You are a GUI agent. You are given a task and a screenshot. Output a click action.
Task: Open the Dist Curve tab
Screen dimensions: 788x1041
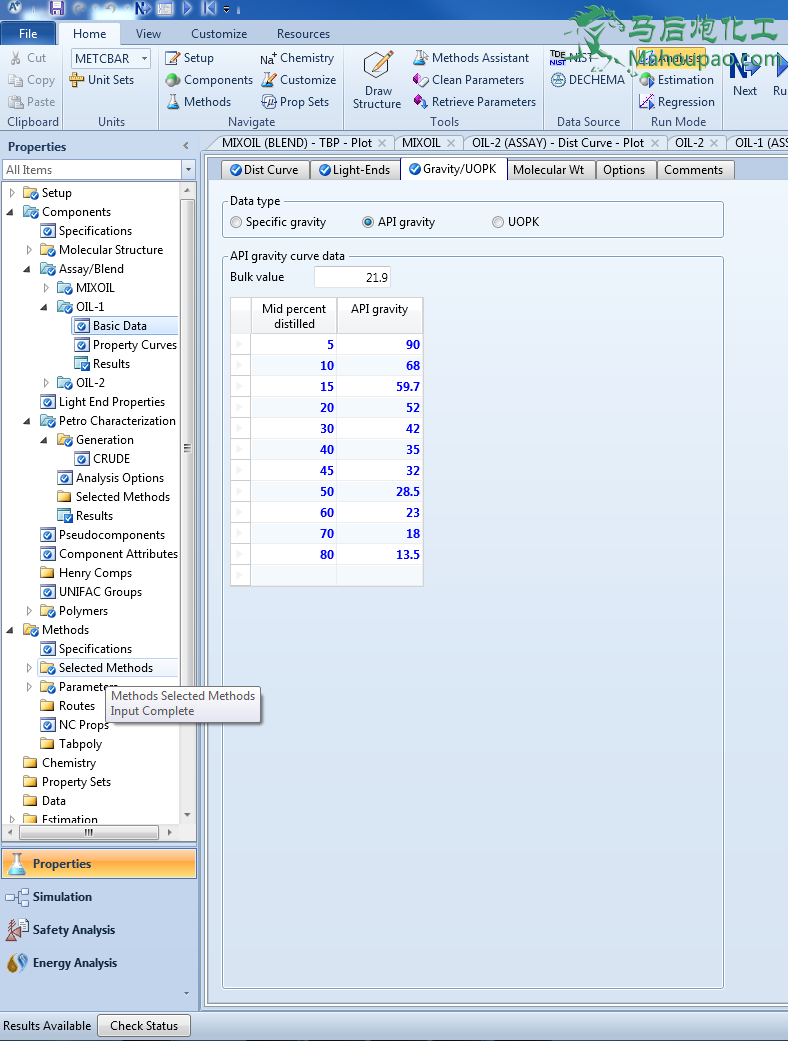point(265,170)
